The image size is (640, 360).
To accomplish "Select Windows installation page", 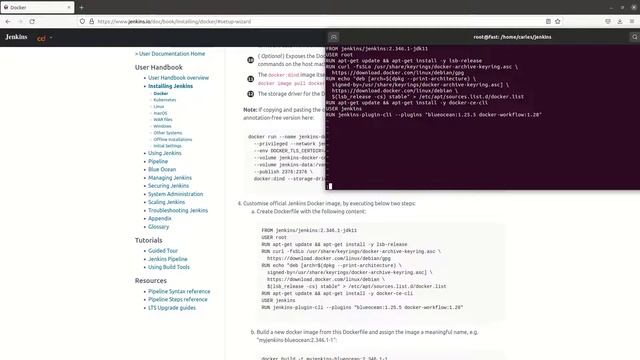I will tap(162, 126).
